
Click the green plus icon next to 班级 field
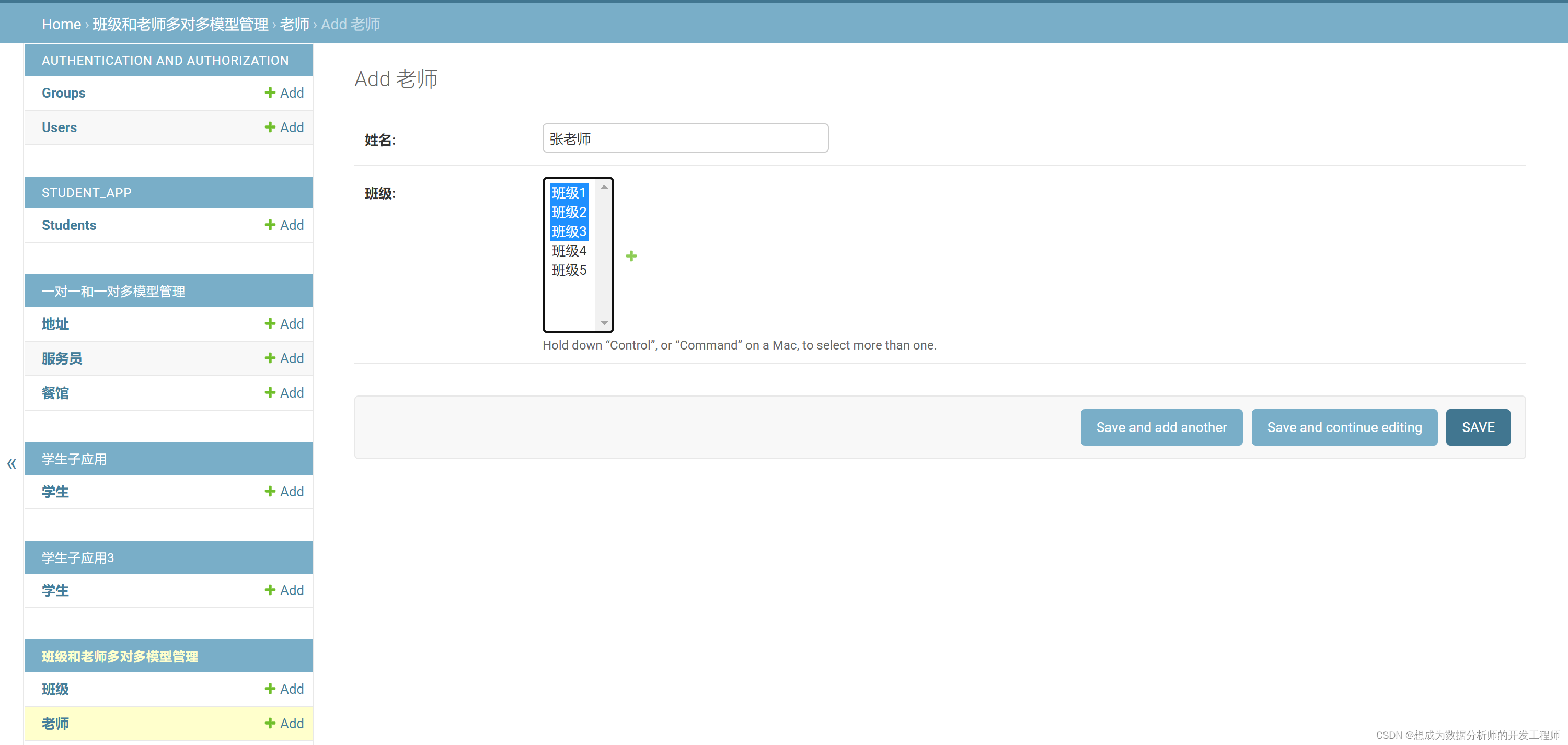click(631, 255)
